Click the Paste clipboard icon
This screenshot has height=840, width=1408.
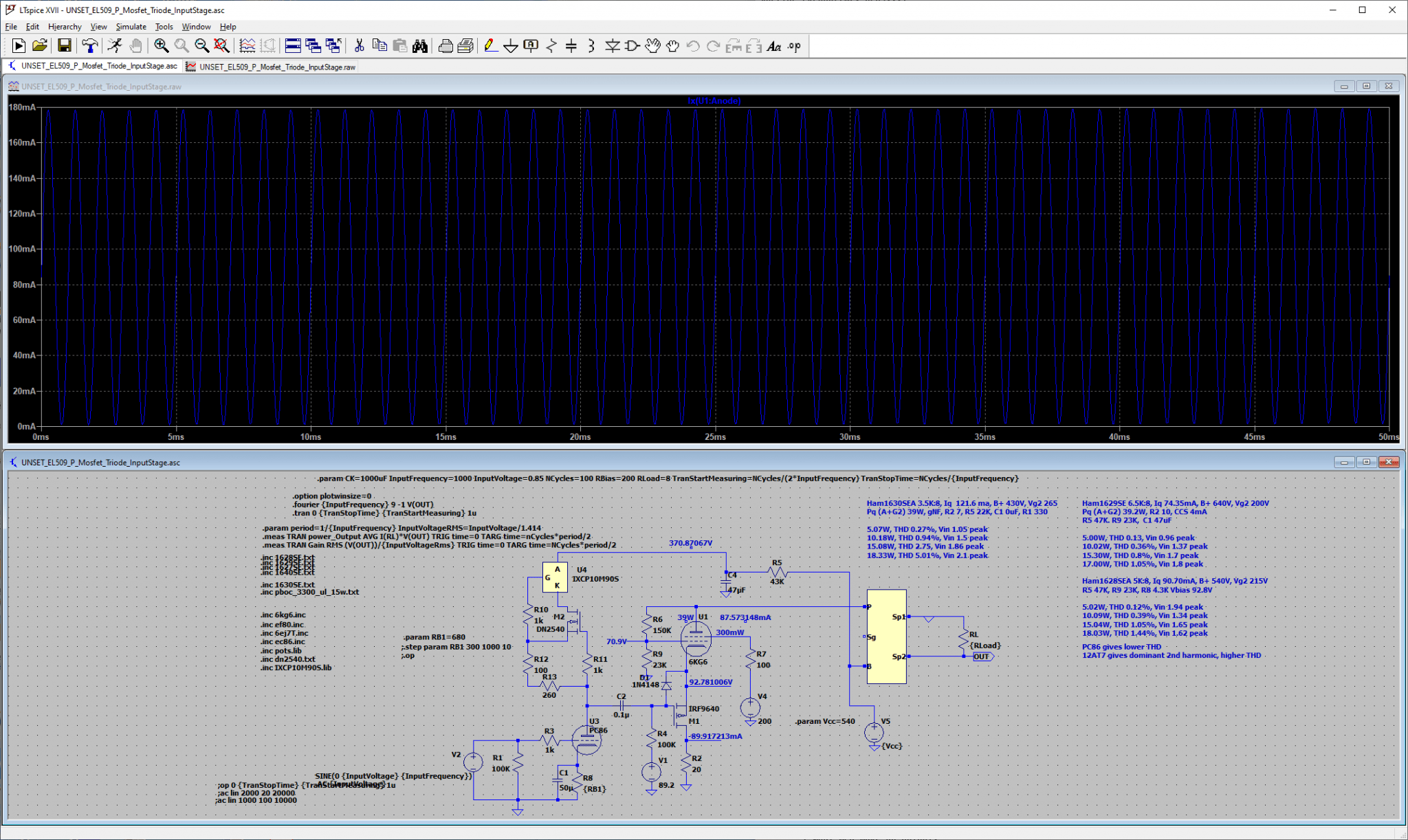pyautogui.click(x=399, y=46)
